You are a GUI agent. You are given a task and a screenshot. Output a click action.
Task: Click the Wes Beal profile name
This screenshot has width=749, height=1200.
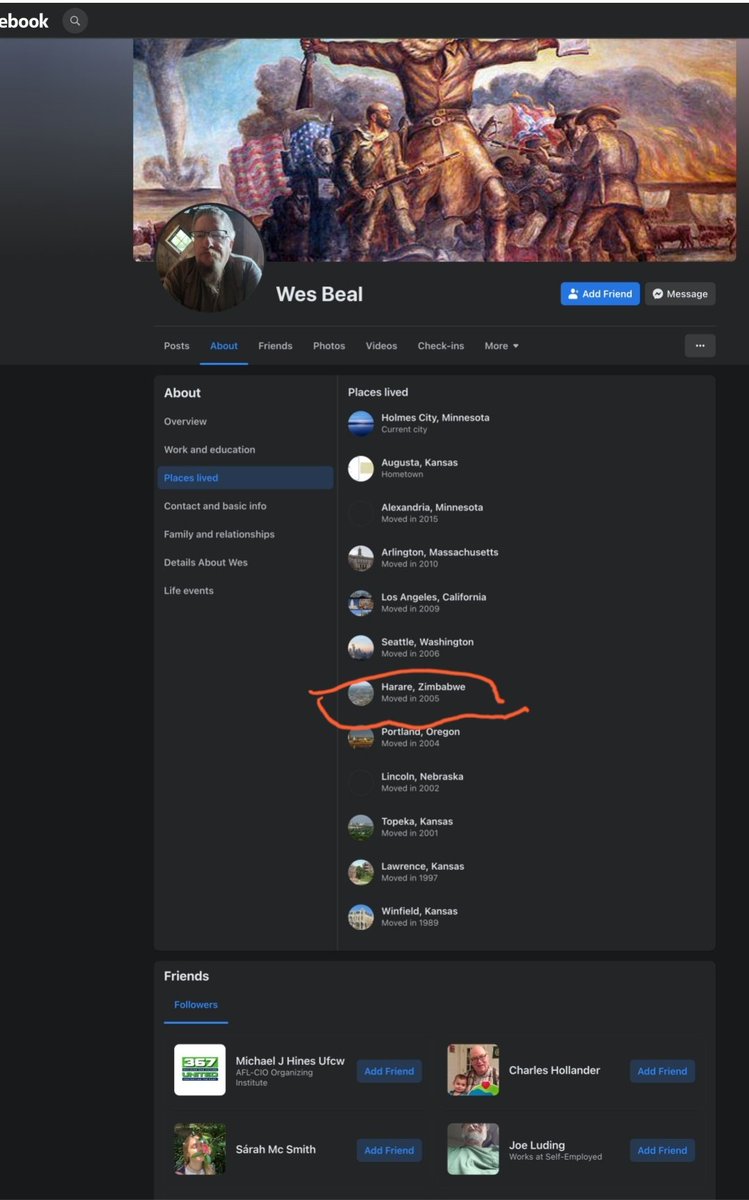tap(319, 294)
